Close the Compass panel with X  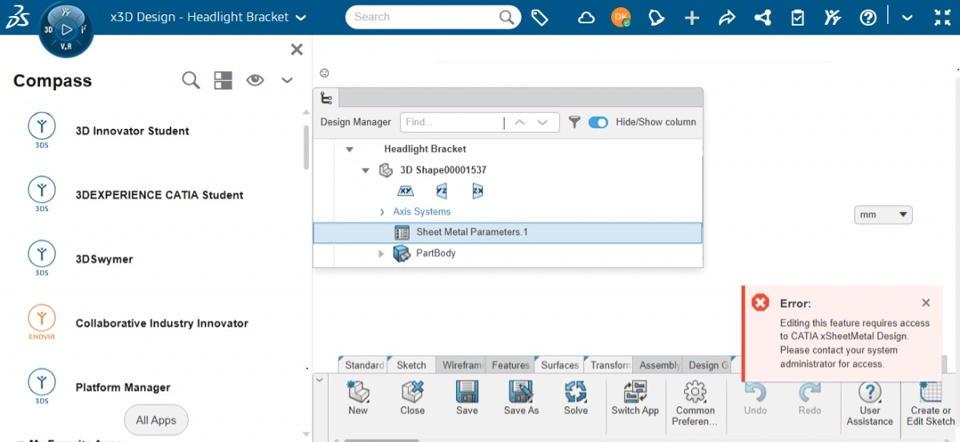(296, 50)
